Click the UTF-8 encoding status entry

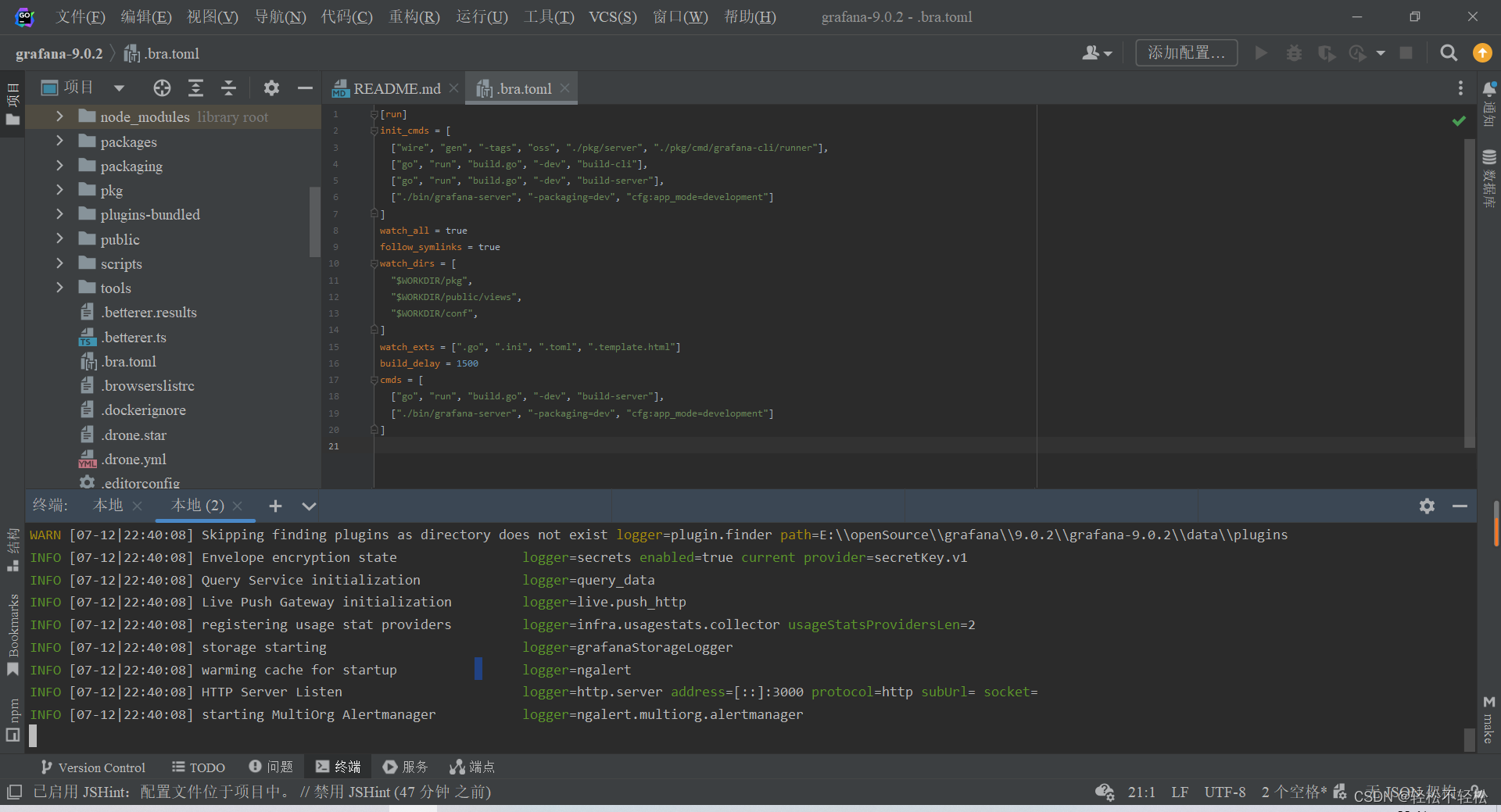pyautogui.click(x=1225, y=792)
